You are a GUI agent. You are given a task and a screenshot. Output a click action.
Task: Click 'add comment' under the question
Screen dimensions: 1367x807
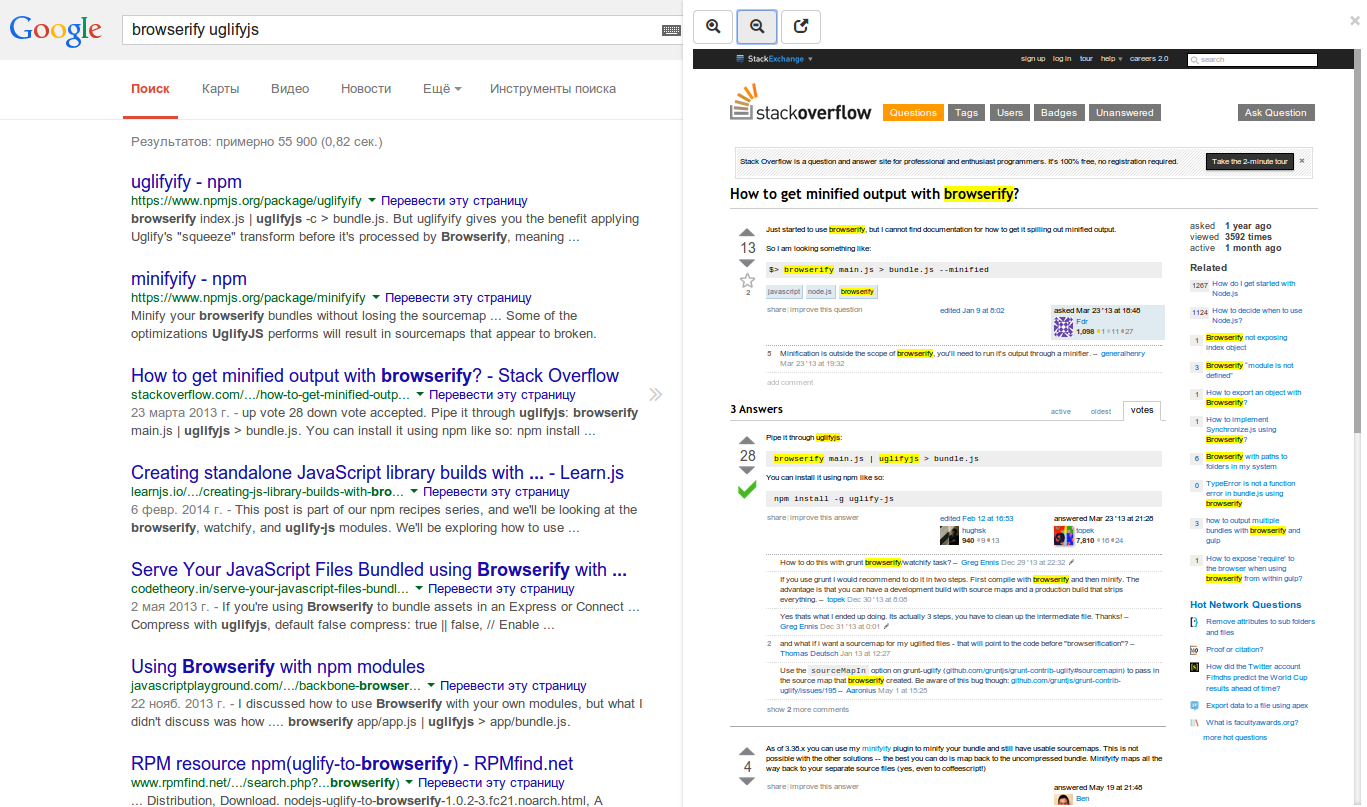(790, 383)
